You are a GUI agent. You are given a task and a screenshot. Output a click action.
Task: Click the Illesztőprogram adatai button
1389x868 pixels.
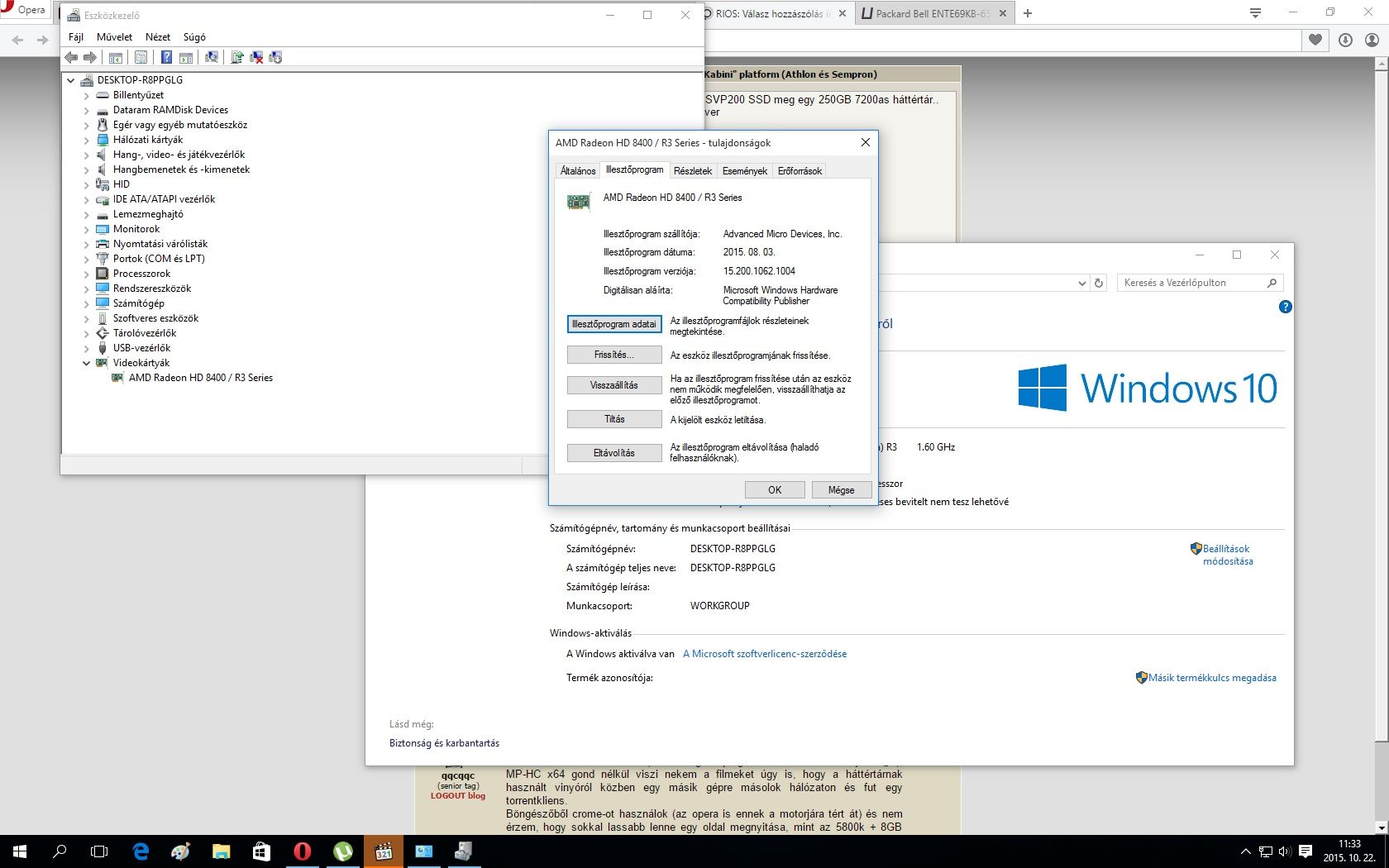coord(614,324)
